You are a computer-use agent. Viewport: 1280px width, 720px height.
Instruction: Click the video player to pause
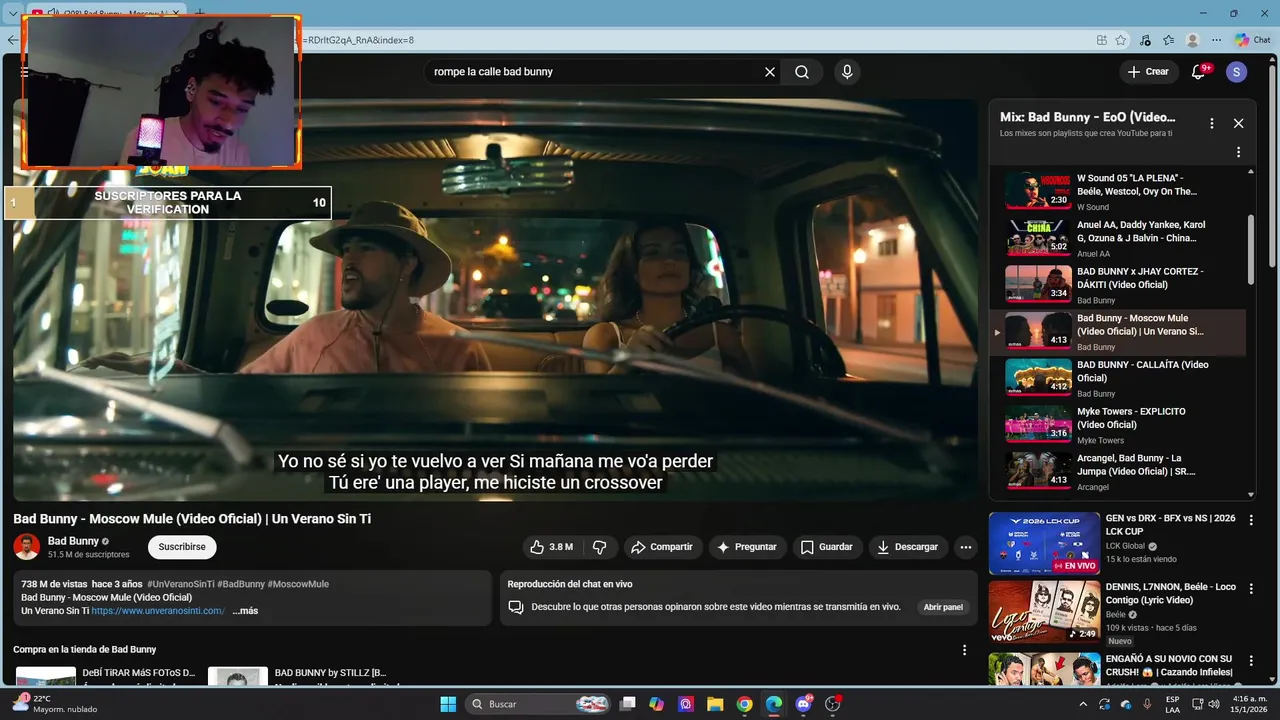point(495,300)
